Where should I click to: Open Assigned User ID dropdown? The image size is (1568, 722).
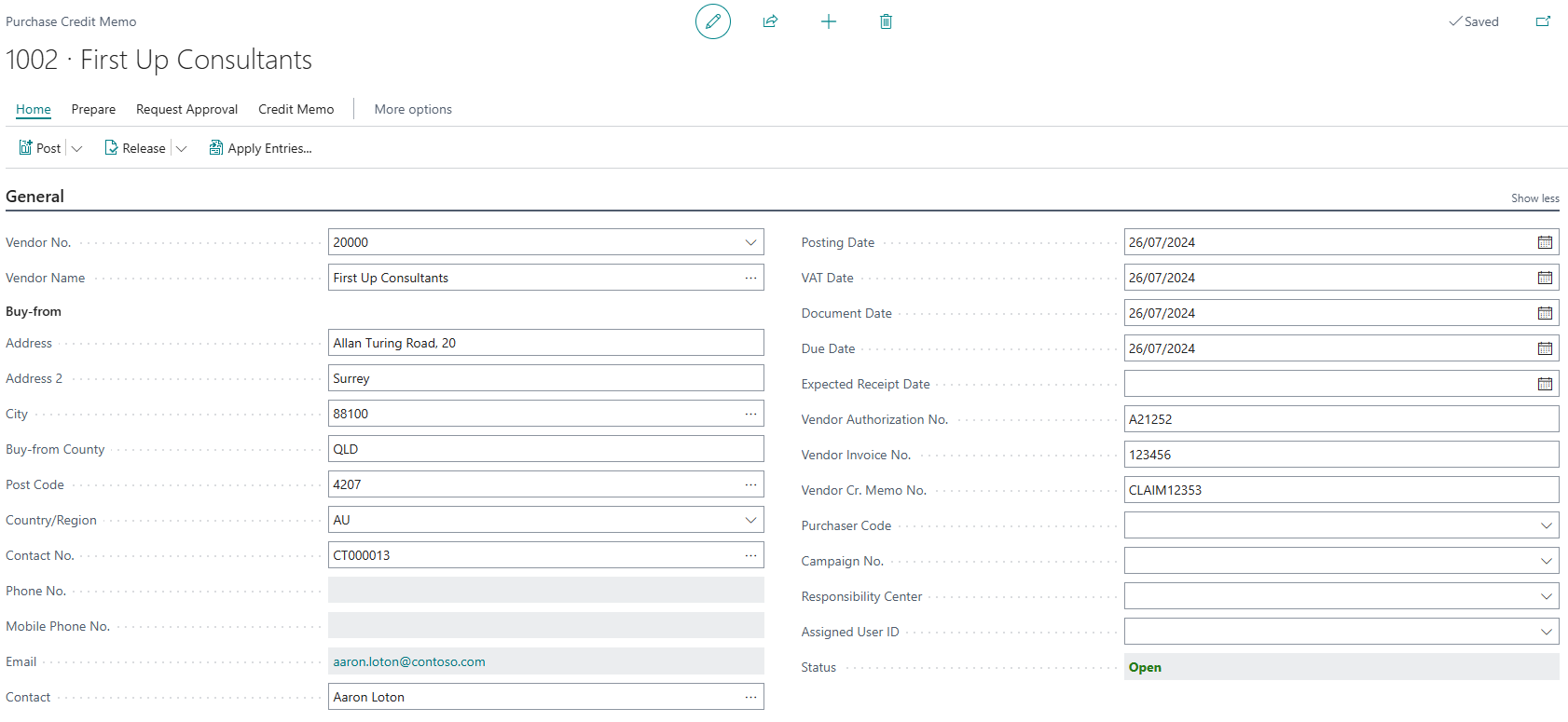(1546, 632)
